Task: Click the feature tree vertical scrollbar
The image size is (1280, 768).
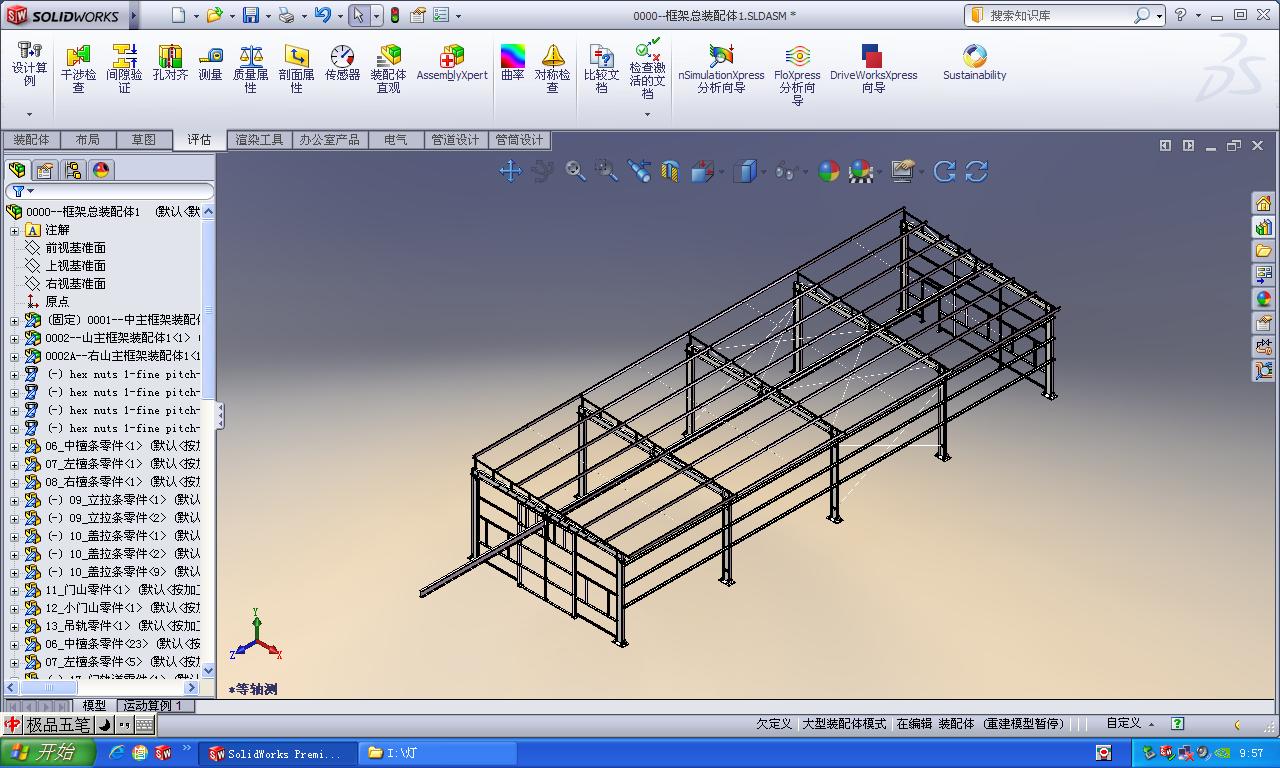Action: point(208,440)
